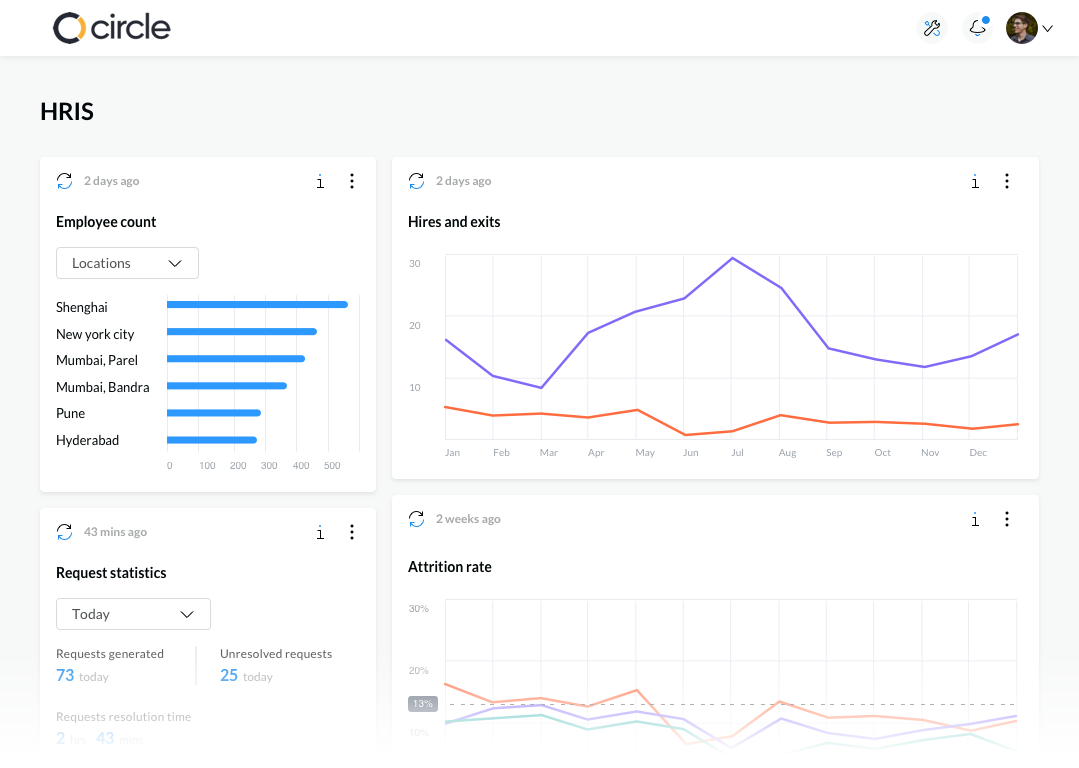This screenshot has height=768, width=1079.
Task: Open the tools icon in top bar
Action: click(x=932, y=28)
